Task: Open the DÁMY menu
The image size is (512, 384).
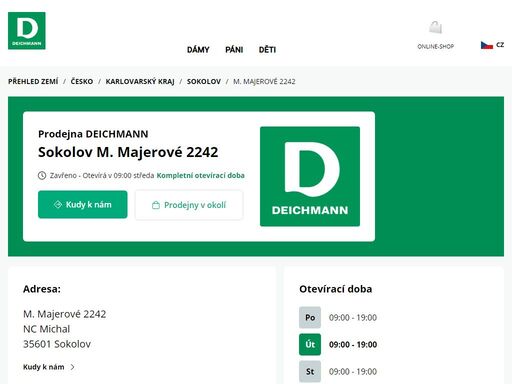Action: (198, 50)
